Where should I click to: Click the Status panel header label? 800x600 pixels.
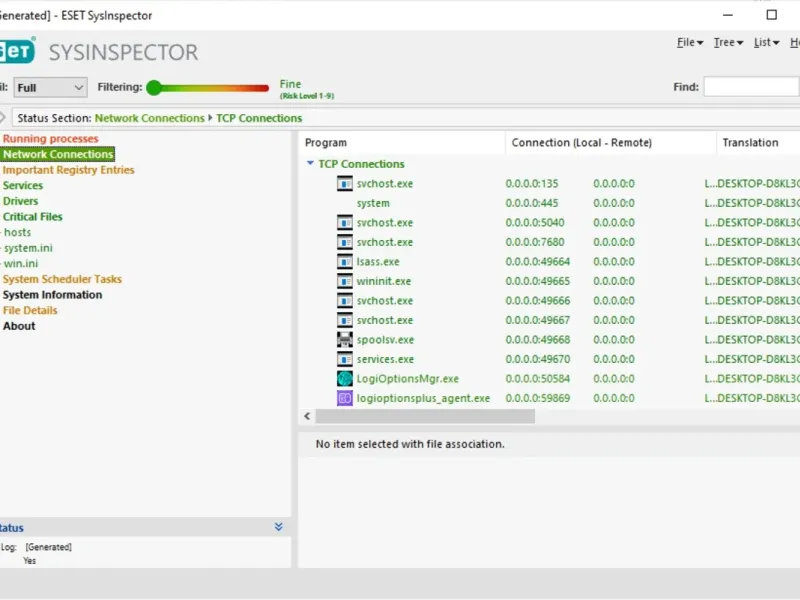click(12, 528)
